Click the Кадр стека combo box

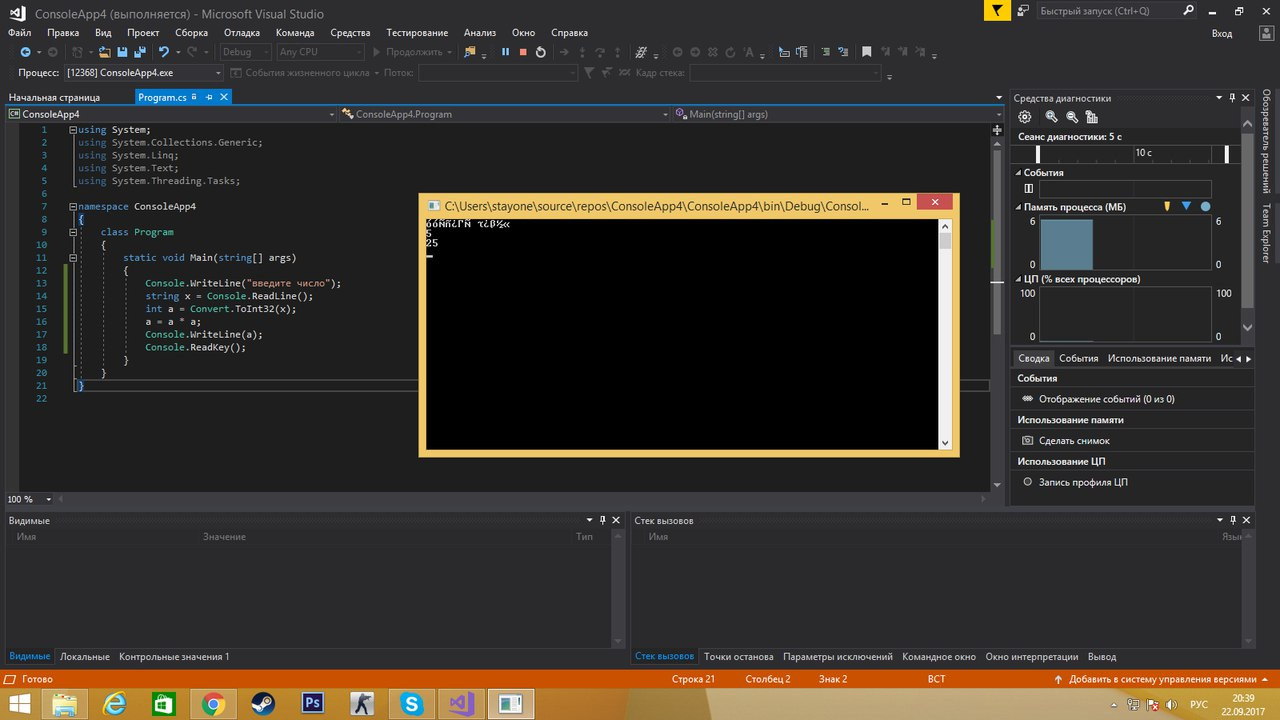coord(785,73)
